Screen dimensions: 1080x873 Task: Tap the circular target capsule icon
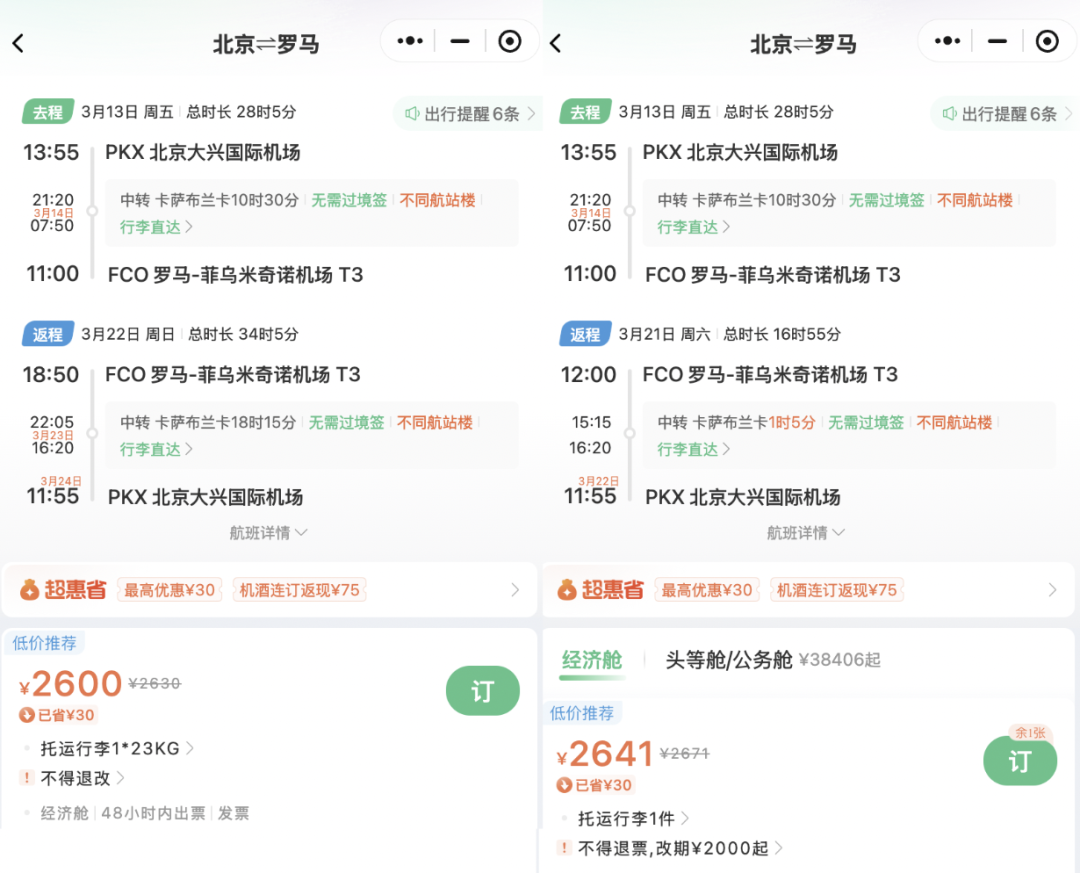pos(509,41)
